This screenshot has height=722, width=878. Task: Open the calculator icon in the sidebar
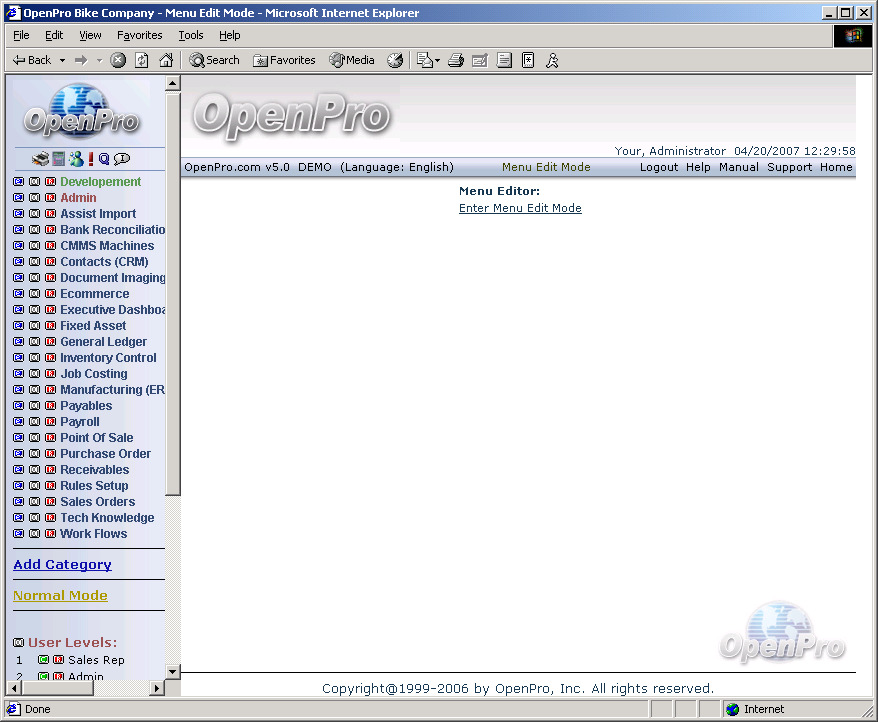tap(59, 159)
